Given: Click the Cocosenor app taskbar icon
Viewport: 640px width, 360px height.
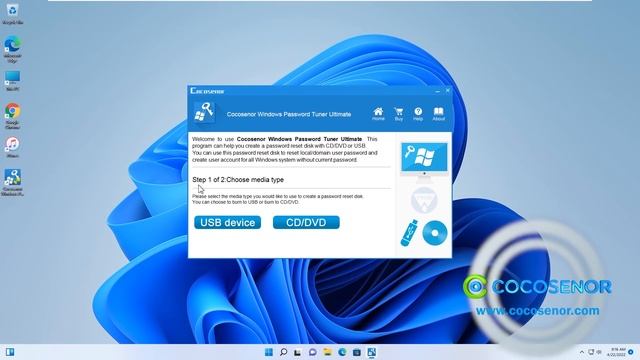Looking at the screenshot, I should pyautogui.click(x=371, y=352).
